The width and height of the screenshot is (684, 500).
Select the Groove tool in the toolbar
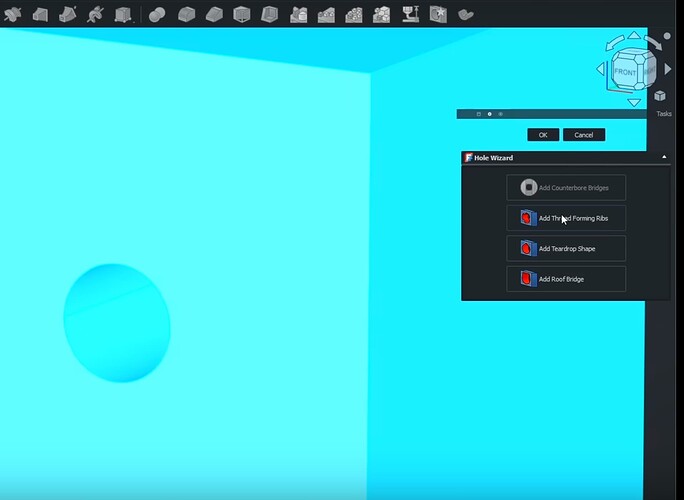pyautogui.click(x=13, y=15)
